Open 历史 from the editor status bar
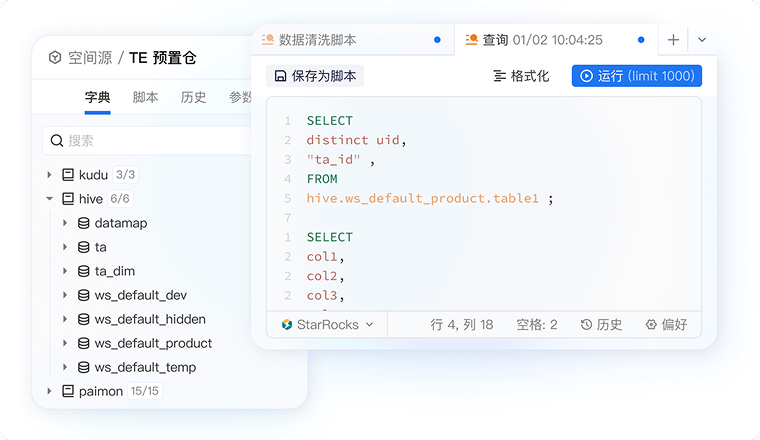 [x=601, y=325]
